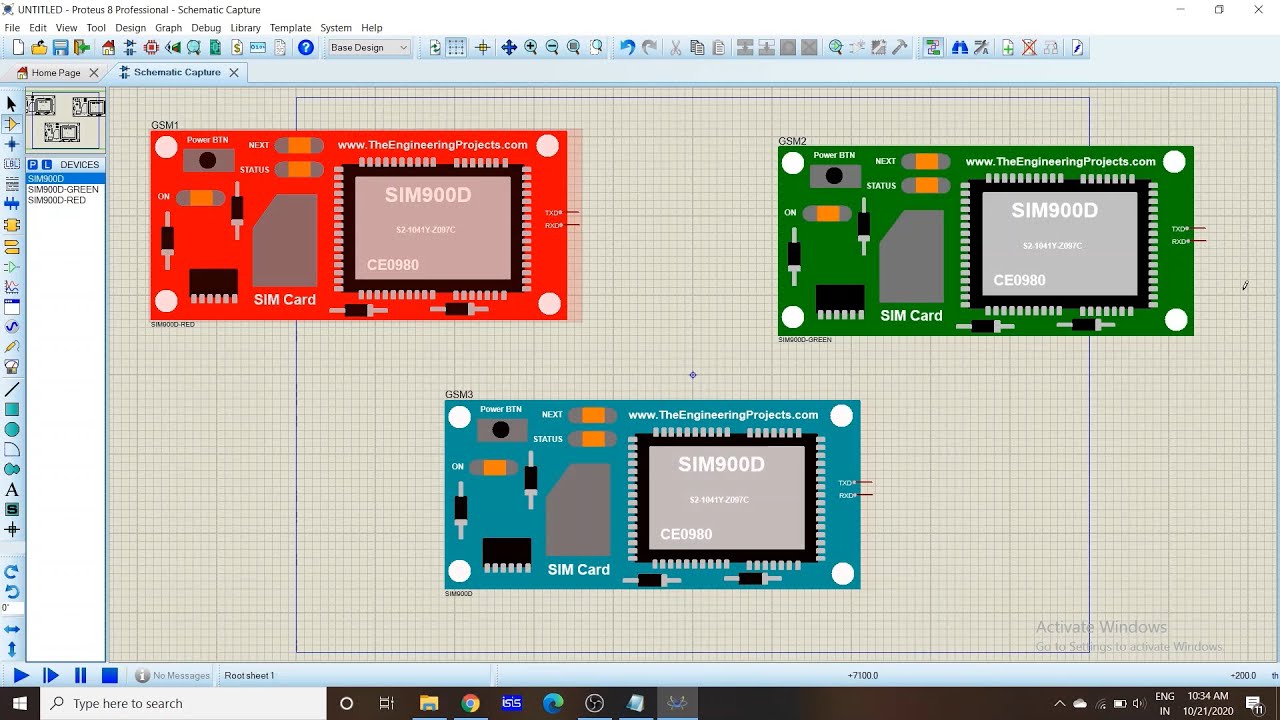Select SIM900D-RED in devices list
This screenshot has height=720, width=1280.
click(x=57, y=201)
